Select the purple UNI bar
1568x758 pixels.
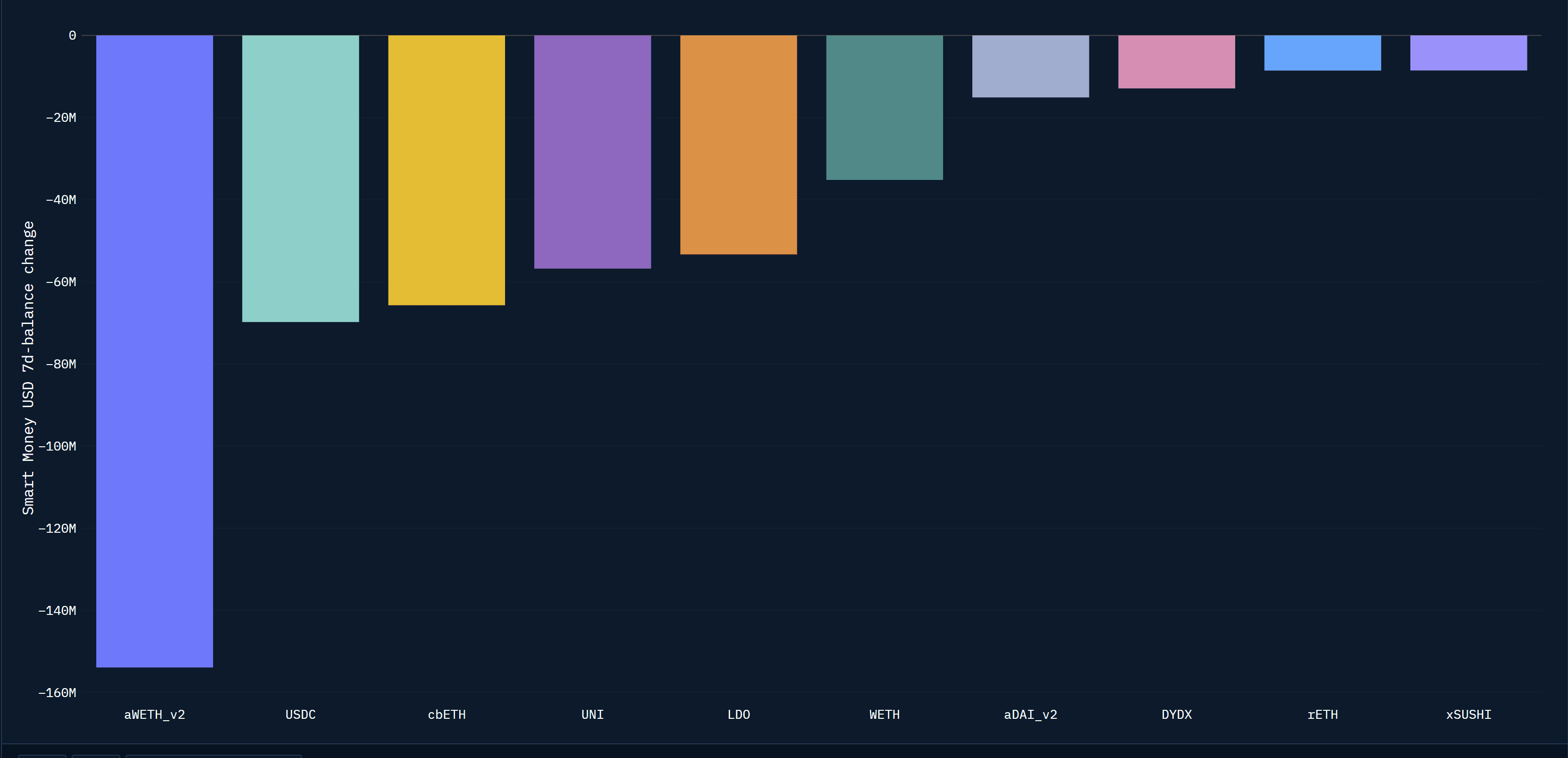tap(592, 152)
